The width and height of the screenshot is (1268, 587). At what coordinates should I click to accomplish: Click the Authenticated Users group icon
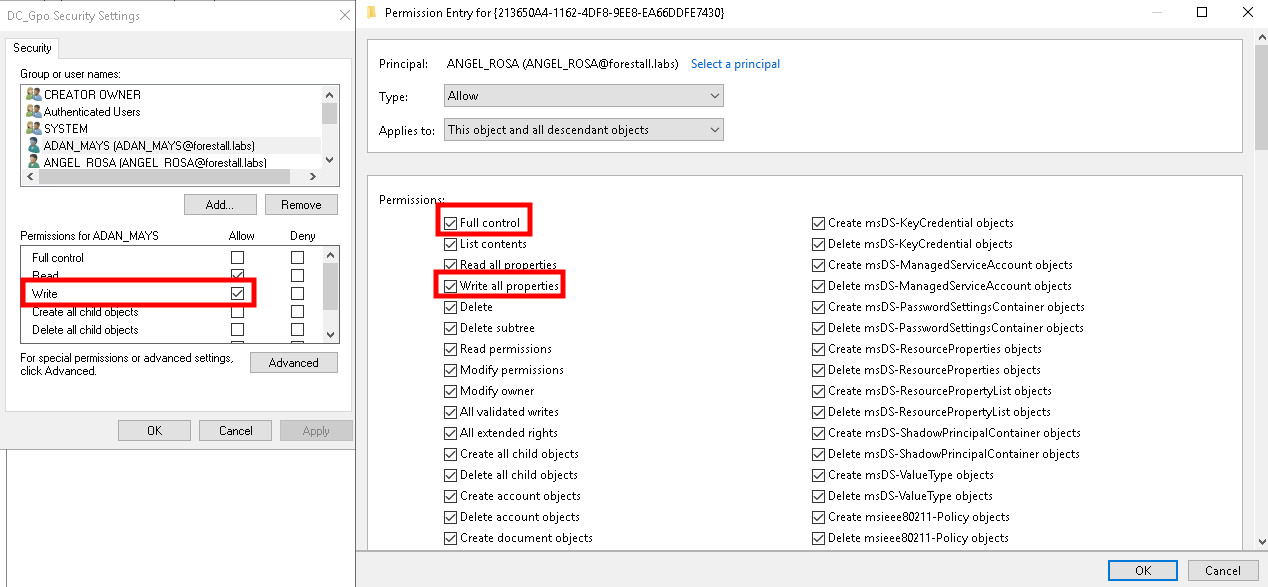pos(33,112)
